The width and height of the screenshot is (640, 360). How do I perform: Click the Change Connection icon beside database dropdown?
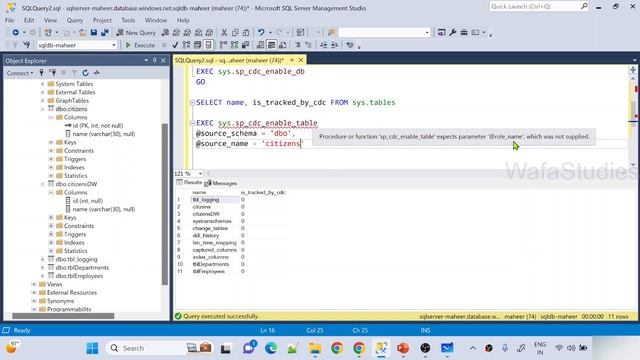pyautogui.click(x=27, y=45)
